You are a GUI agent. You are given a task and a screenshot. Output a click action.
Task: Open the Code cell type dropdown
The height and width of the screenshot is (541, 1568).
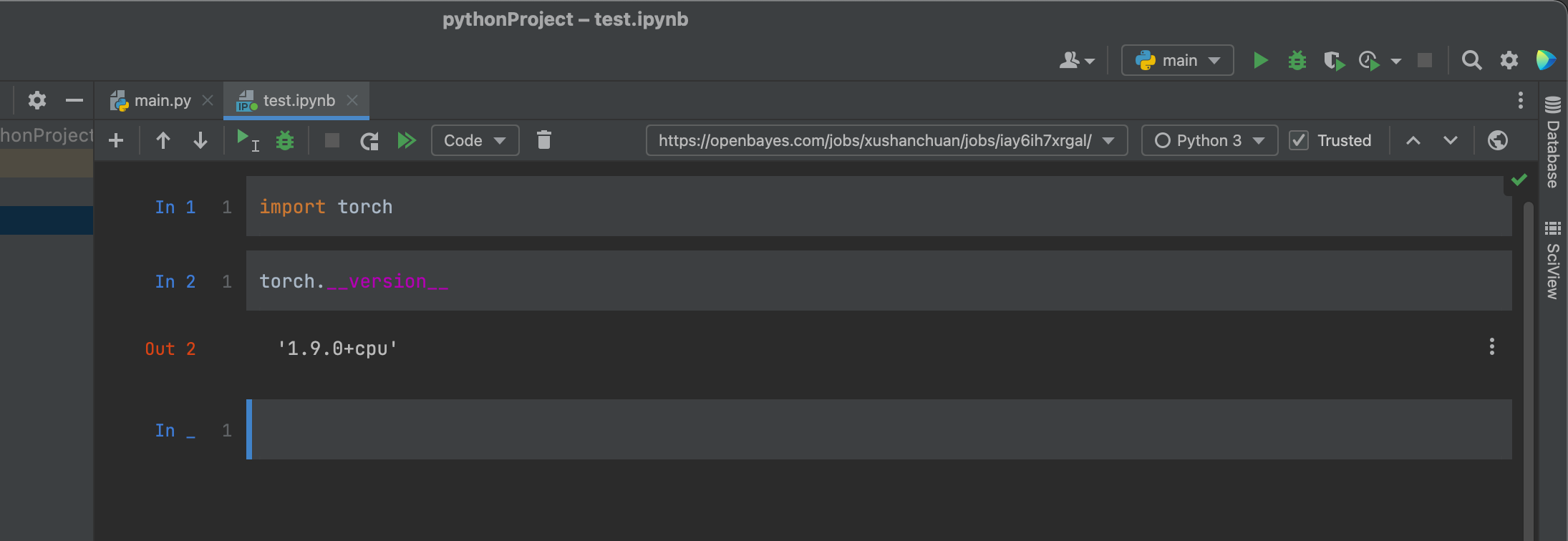click(x=475, y=140)
